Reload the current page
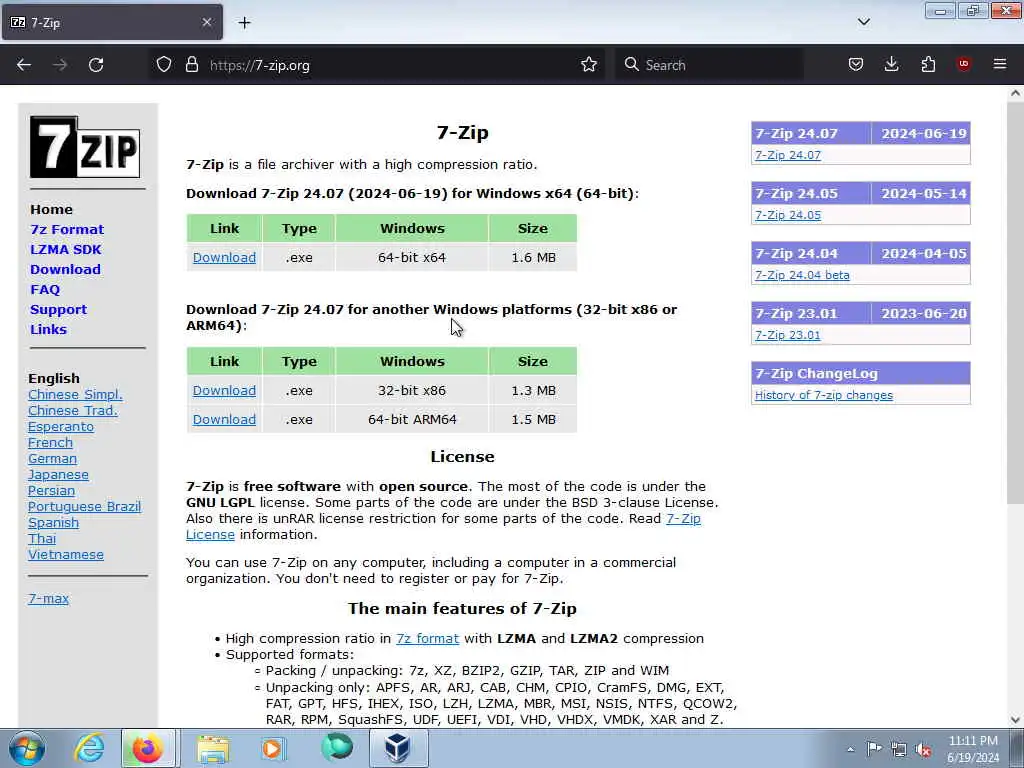 [x=96, y=65]
